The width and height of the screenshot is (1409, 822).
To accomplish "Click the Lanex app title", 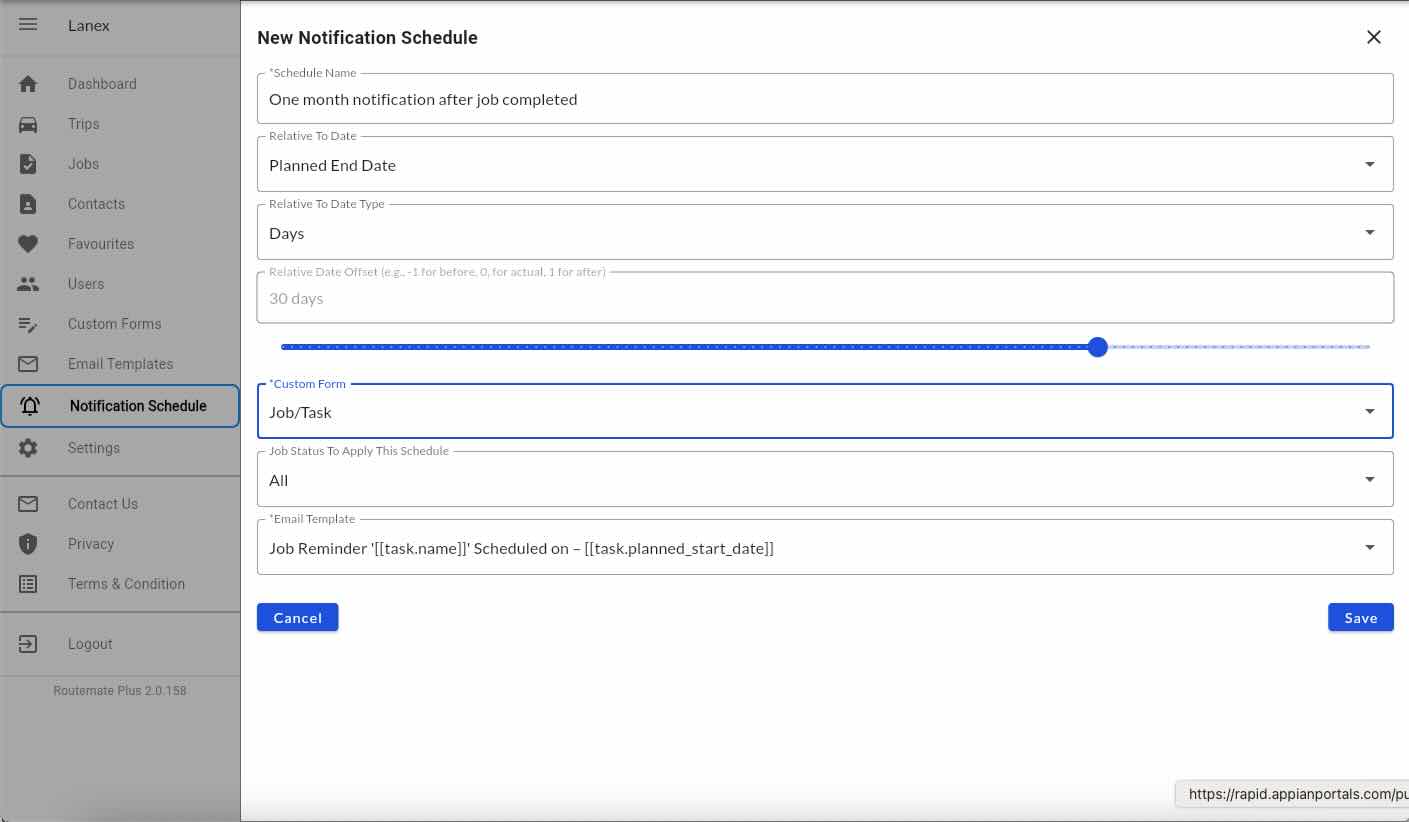I will coord(89,25).
